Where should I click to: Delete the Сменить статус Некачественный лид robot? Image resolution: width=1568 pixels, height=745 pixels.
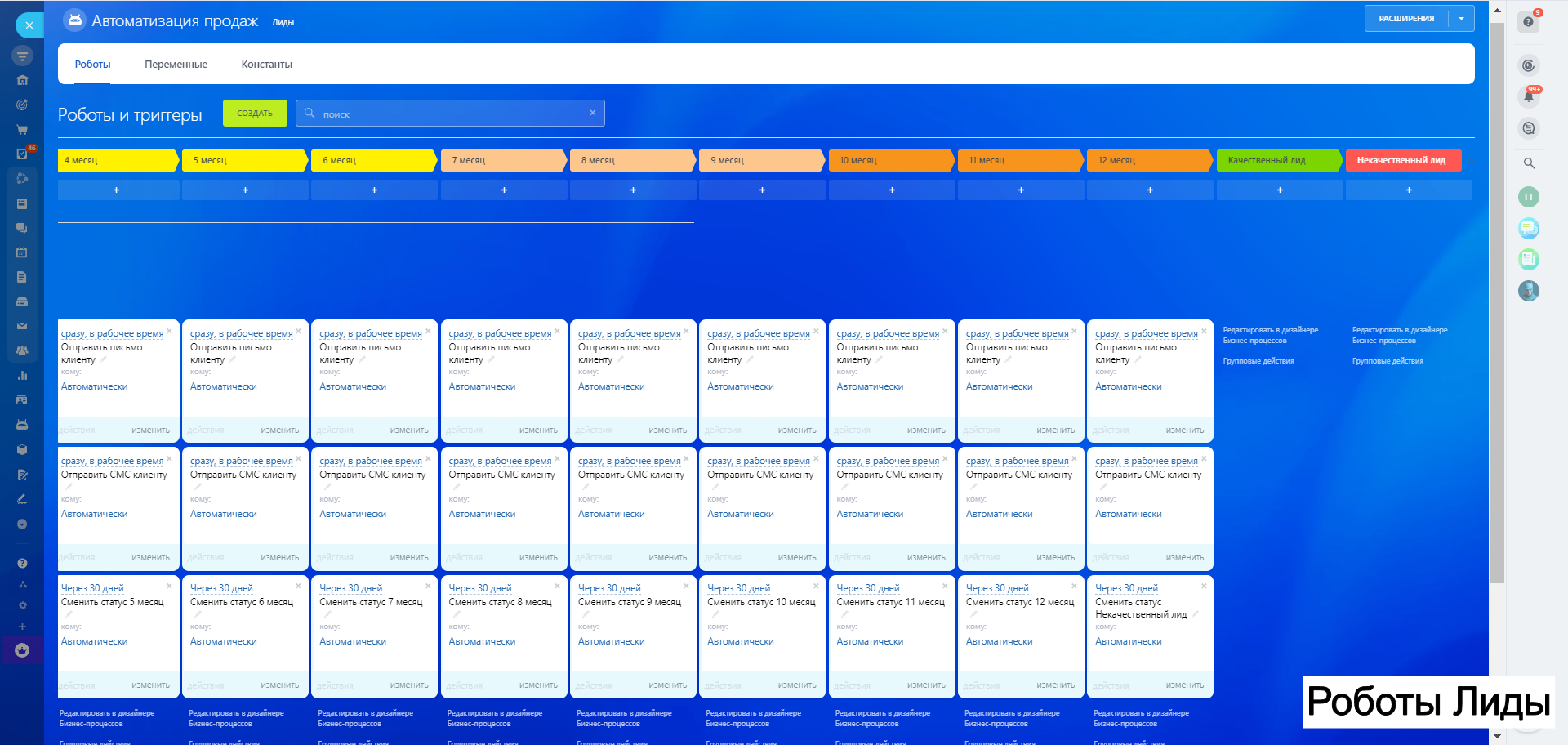click(x=1204, y=586)
